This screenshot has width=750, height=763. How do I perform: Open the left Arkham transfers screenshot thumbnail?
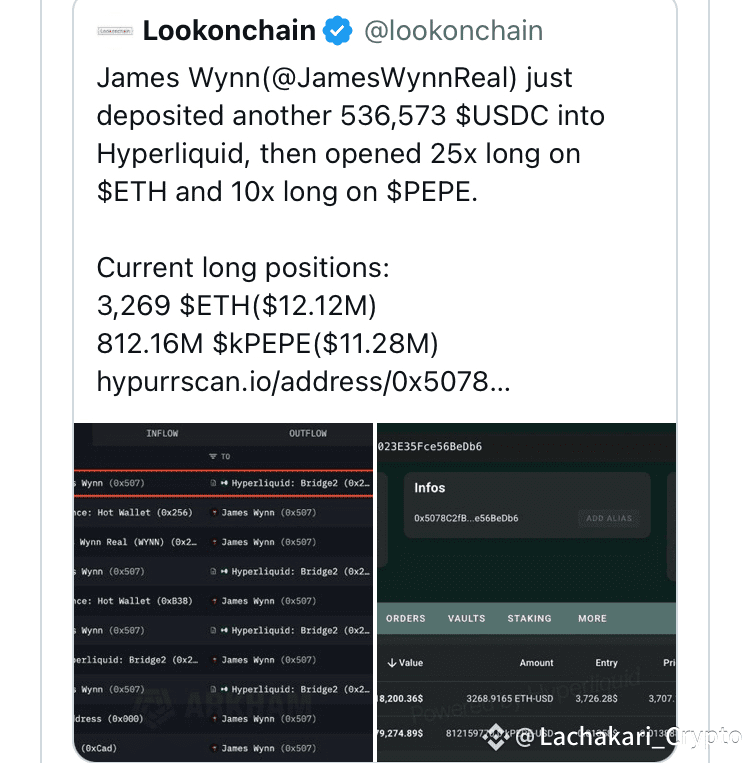(x=223, y=592)
